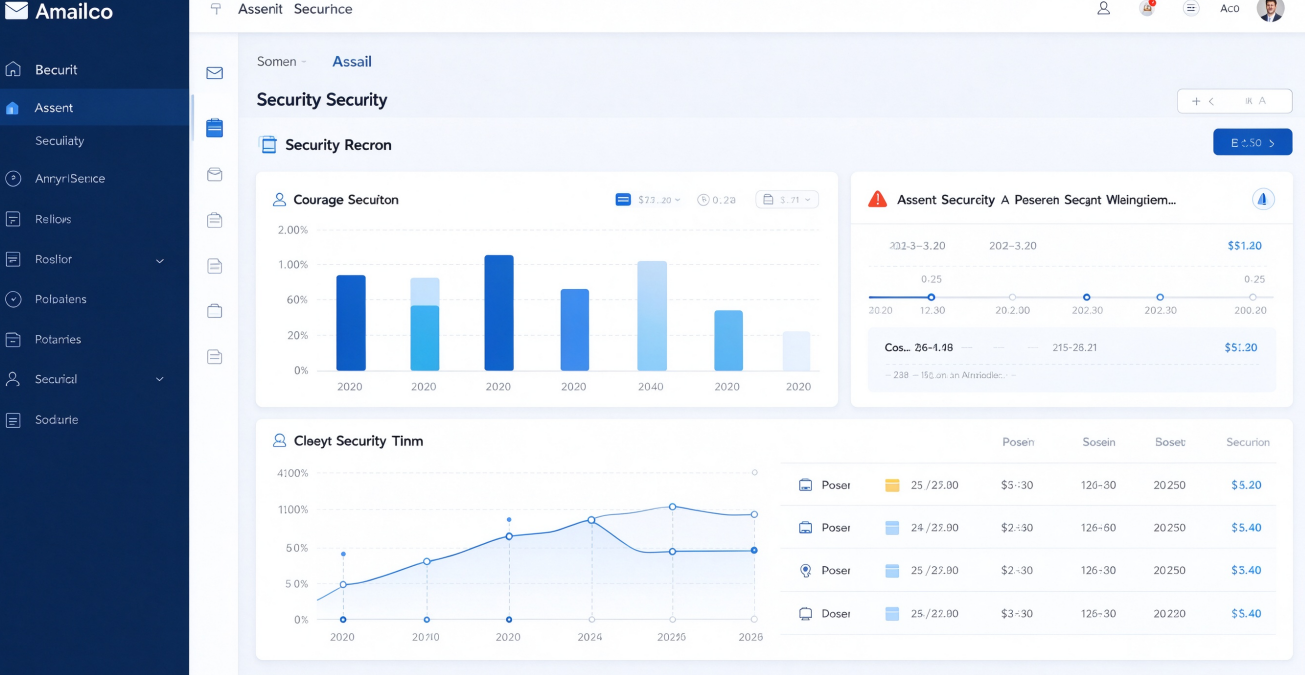Click the timeline point above 20.2.00

tap(1012, 297)
